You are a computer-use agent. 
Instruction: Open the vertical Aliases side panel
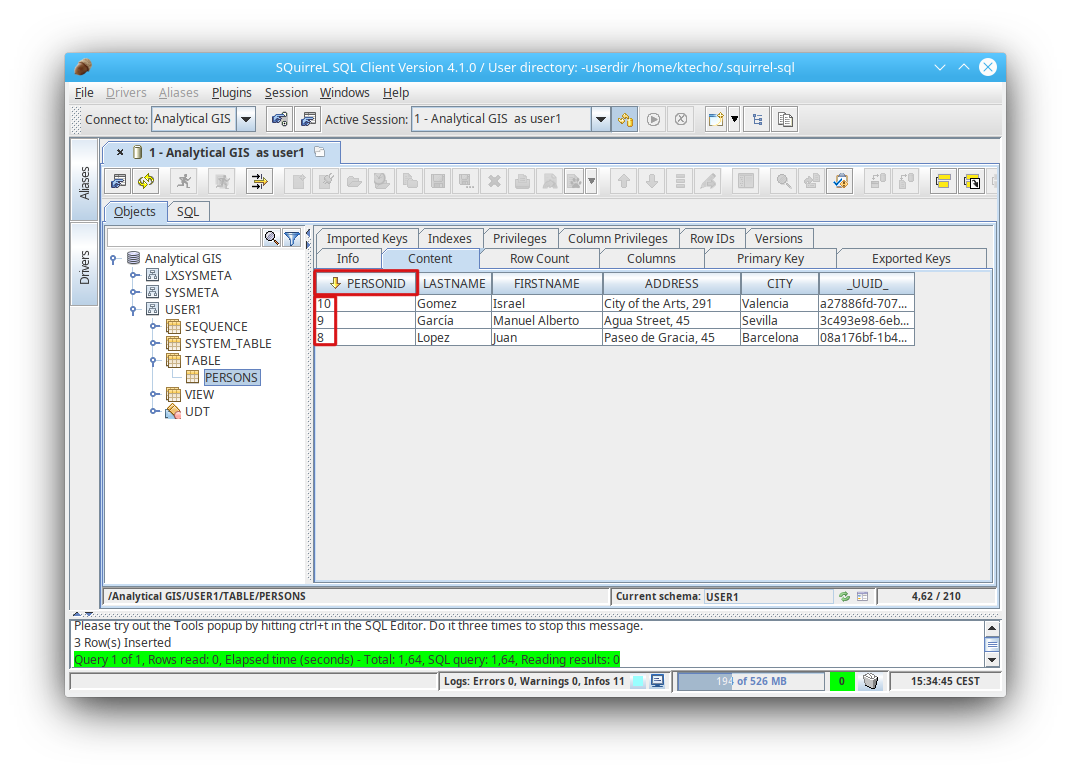84,182
